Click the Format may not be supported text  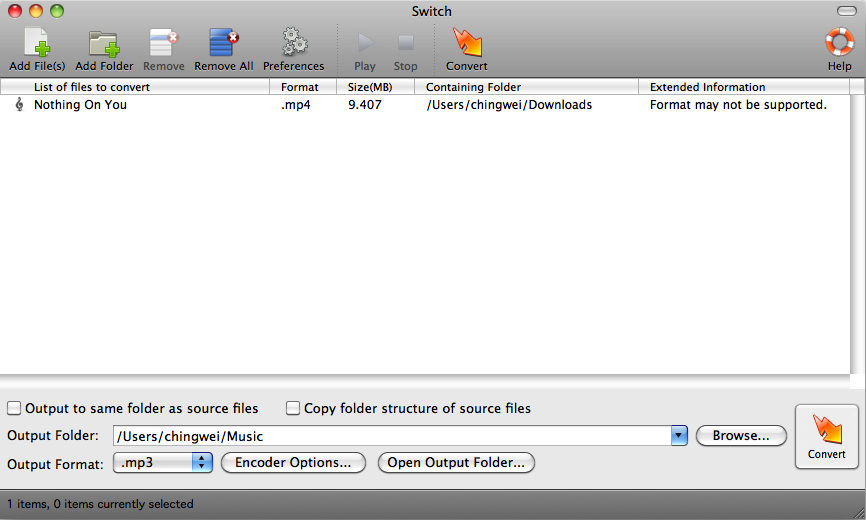click(x=738, y=105)
